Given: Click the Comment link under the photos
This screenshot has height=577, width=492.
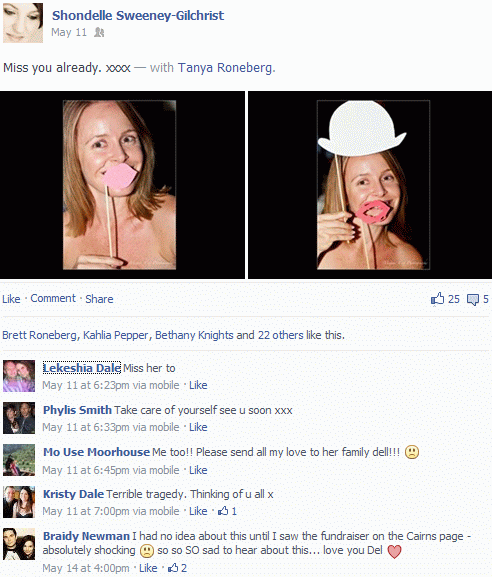Looking at the screenshot, I should [53, 298].
